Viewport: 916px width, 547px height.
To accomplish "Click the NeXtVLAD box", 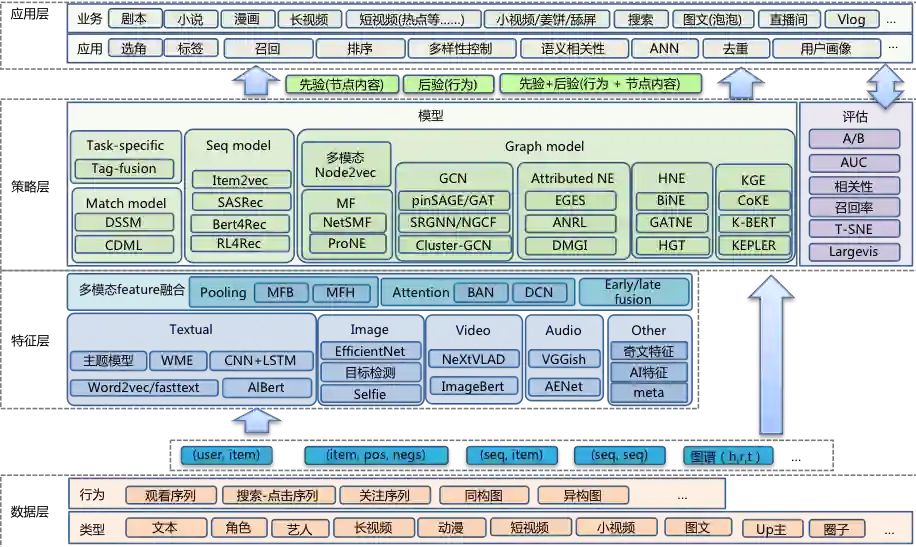I will tap(474, 359).
